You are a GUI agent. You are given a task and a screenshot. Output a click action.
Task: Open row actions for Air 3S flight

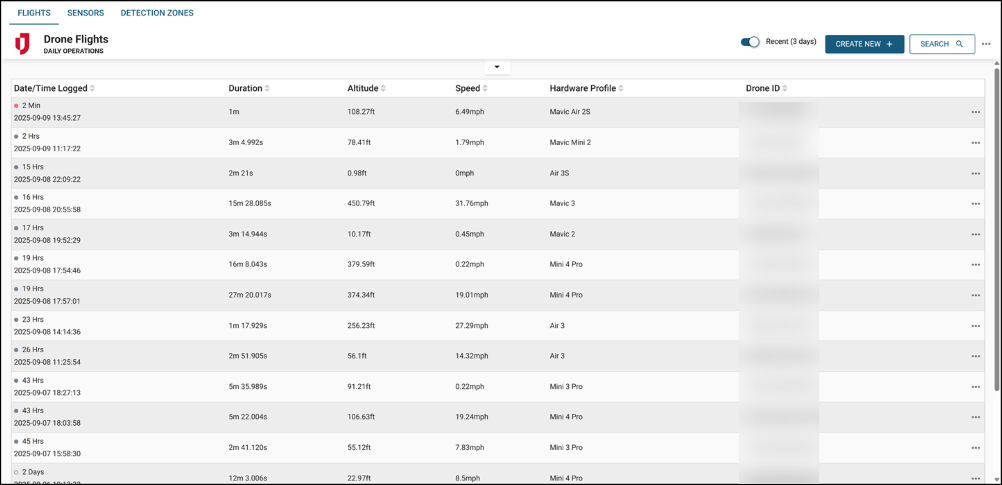pos(975,174)
